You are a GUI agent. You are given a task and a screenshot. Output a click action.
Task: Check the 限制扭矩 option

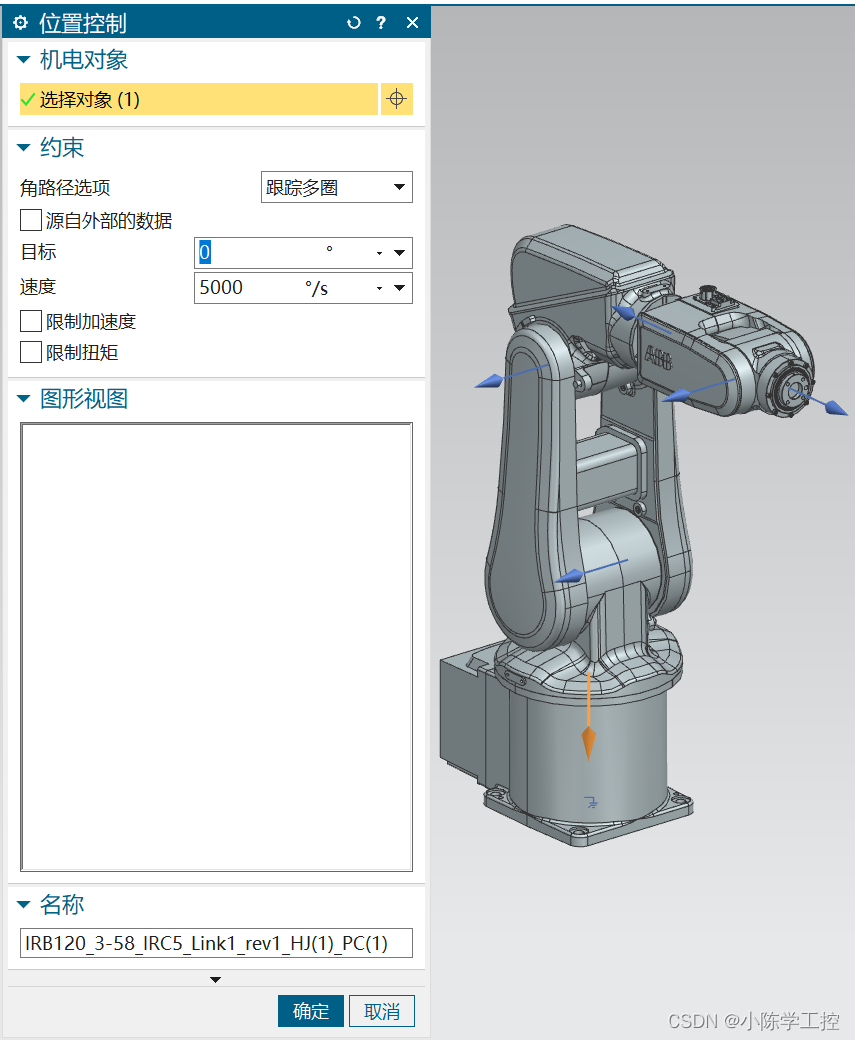tap(30, 352)
